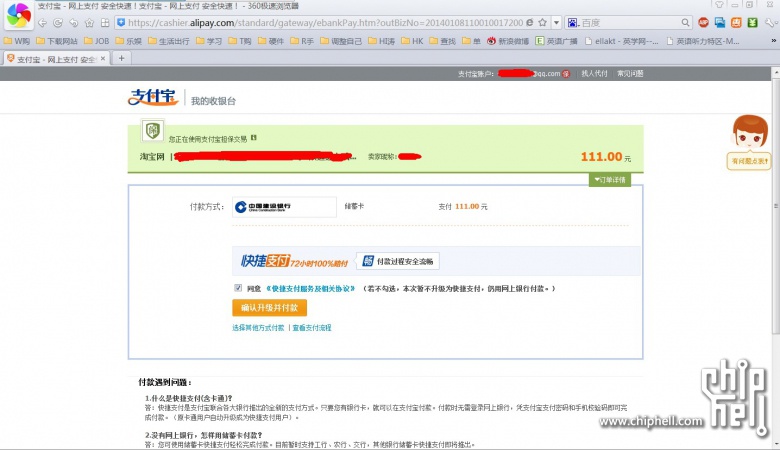Open the W购 bookmark folder
Image resolution: width=780 pixels, height=450 pixels.
[x=17, y=41]
